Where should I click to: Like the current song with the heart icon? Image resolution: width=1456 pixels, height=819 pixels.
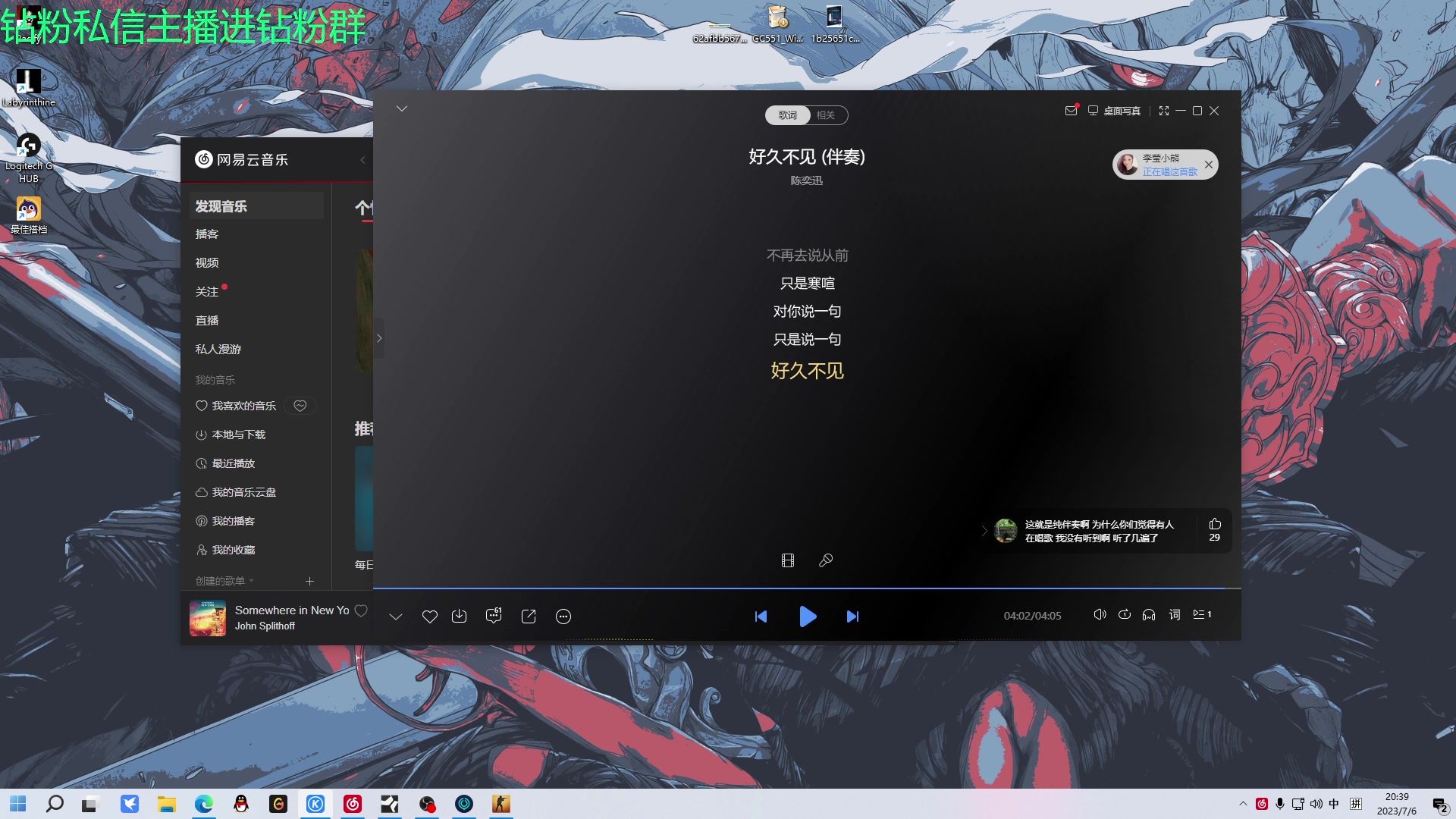(x=430, y=617)
